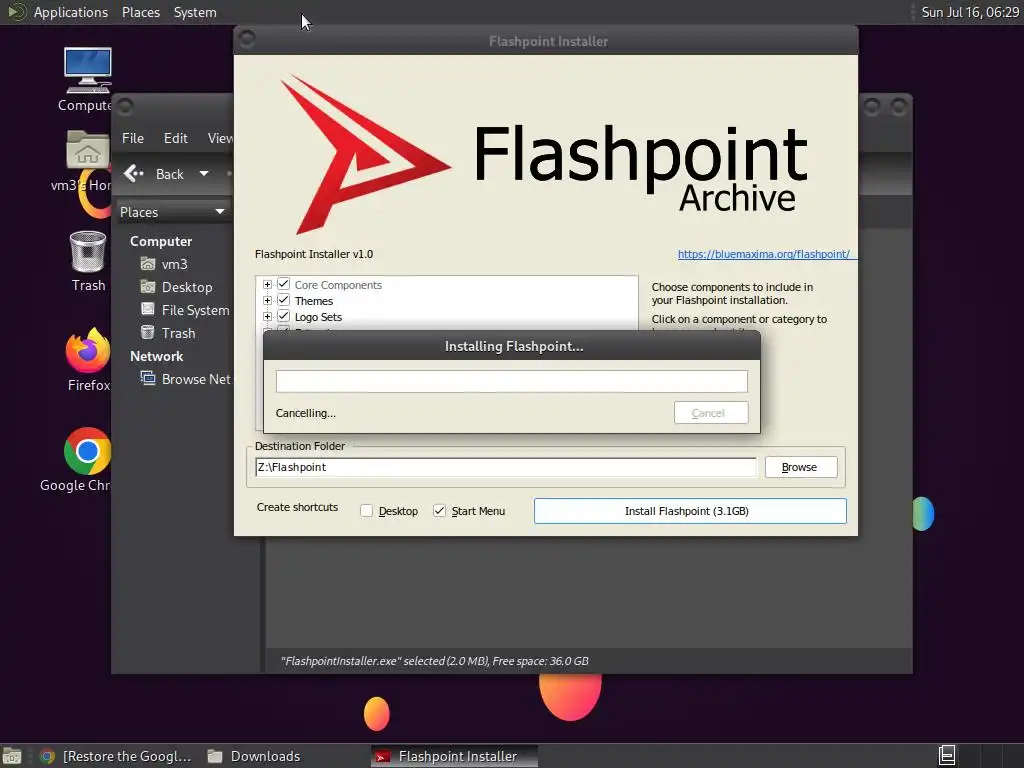Click workspace switcher icon bottom right
Viewport: 1024px width, 768px height.
pos(947,756)
